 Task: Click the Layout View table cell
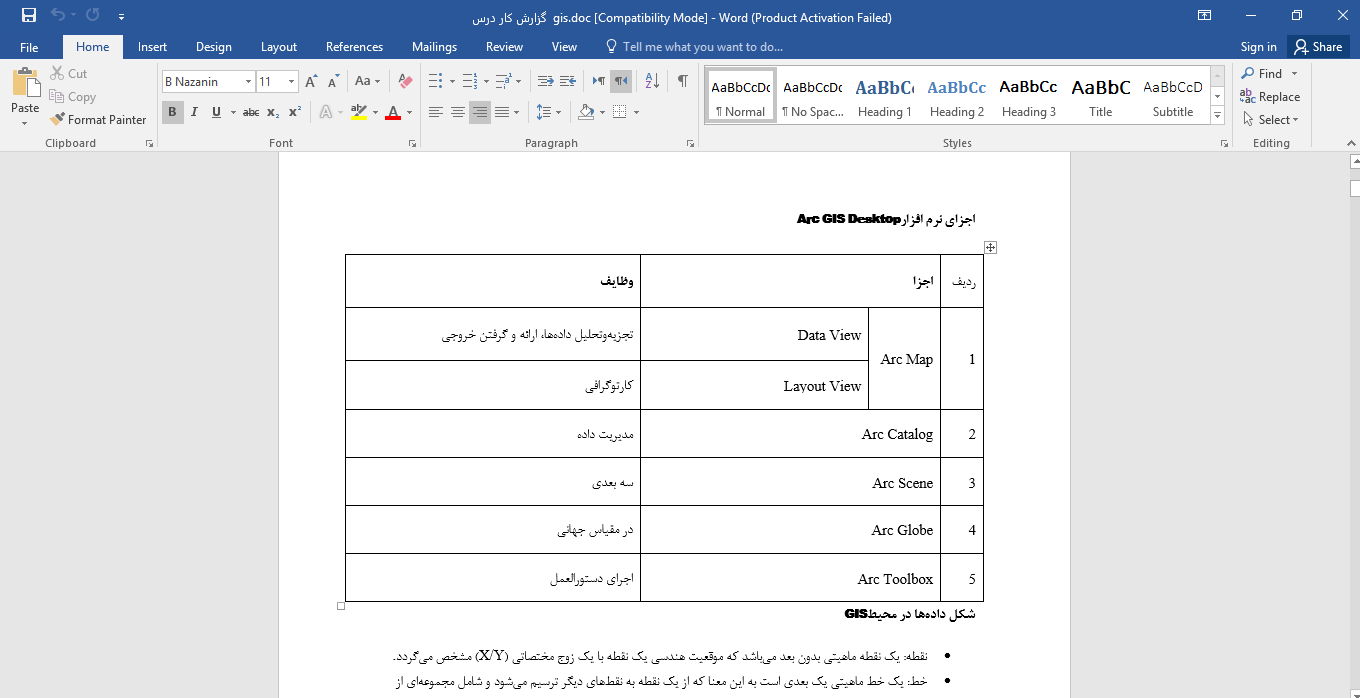pos(755,386)
